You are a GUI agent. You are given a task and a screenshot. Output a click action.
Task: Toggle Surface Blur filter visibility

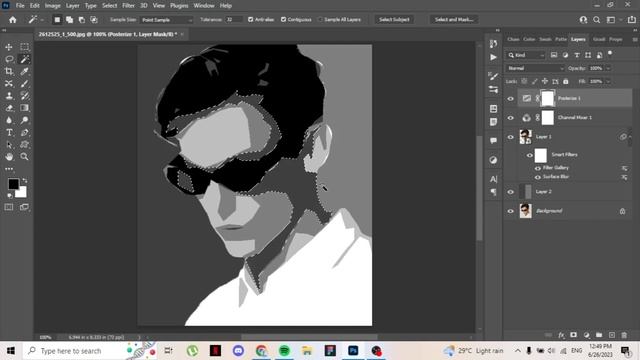click(538, 177)
